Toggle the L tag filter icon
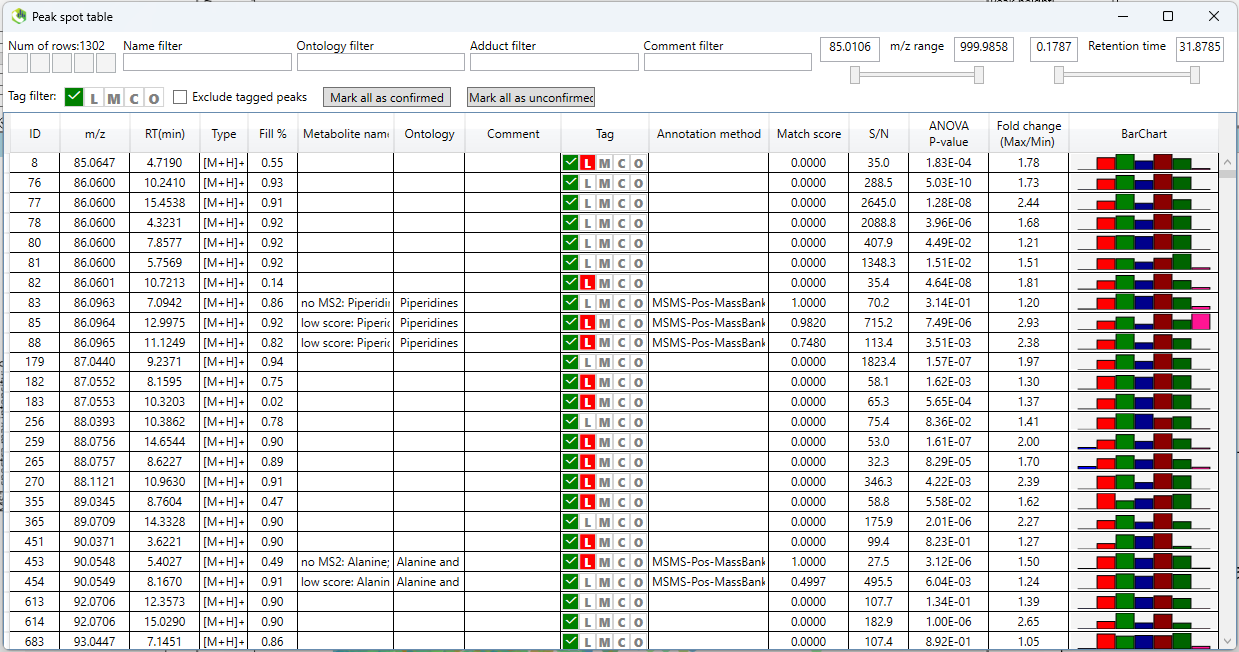This screenshot has width=1239, height=652. pos(94,98)
